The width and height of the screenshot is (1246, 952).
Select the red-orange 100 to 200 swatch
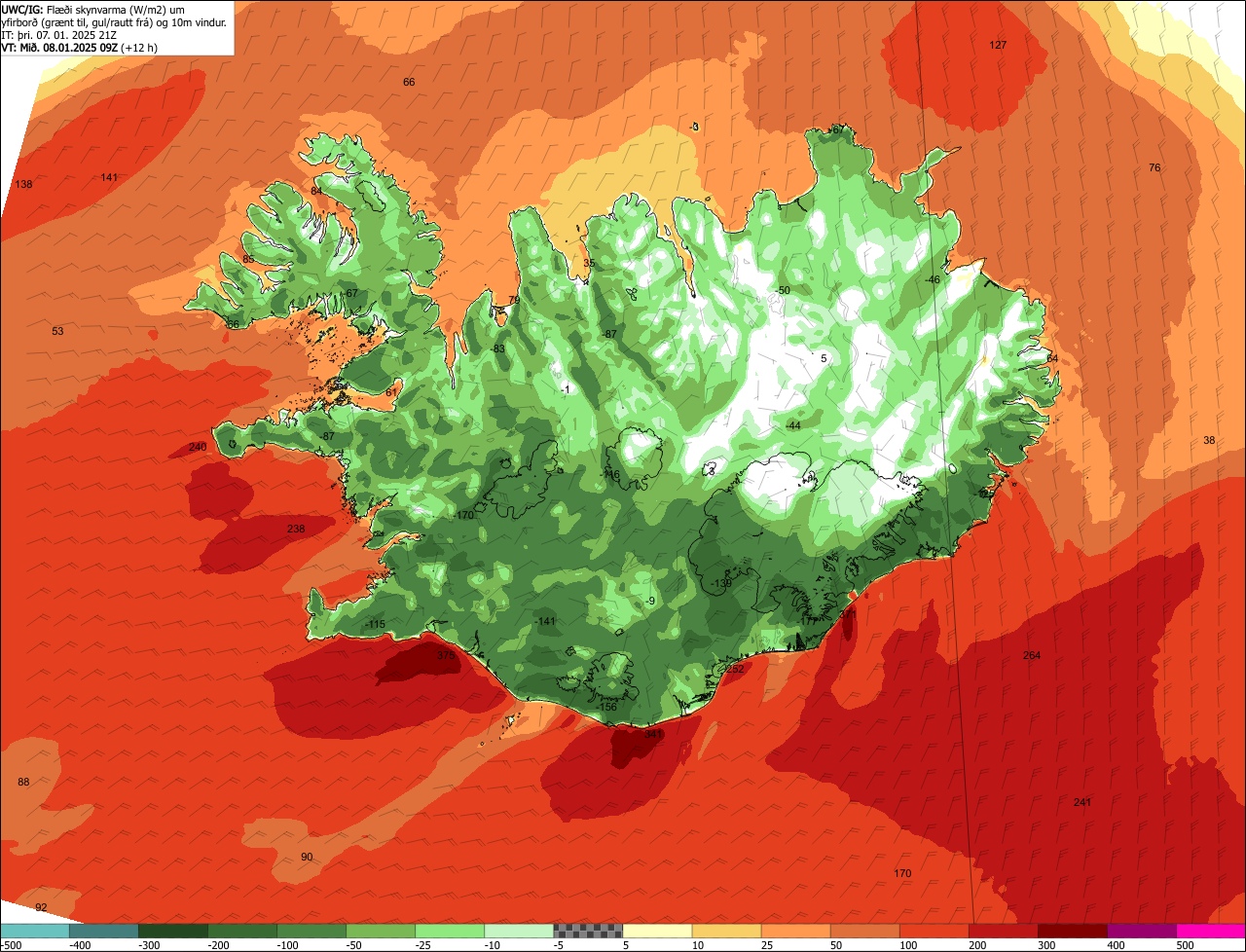934,931
